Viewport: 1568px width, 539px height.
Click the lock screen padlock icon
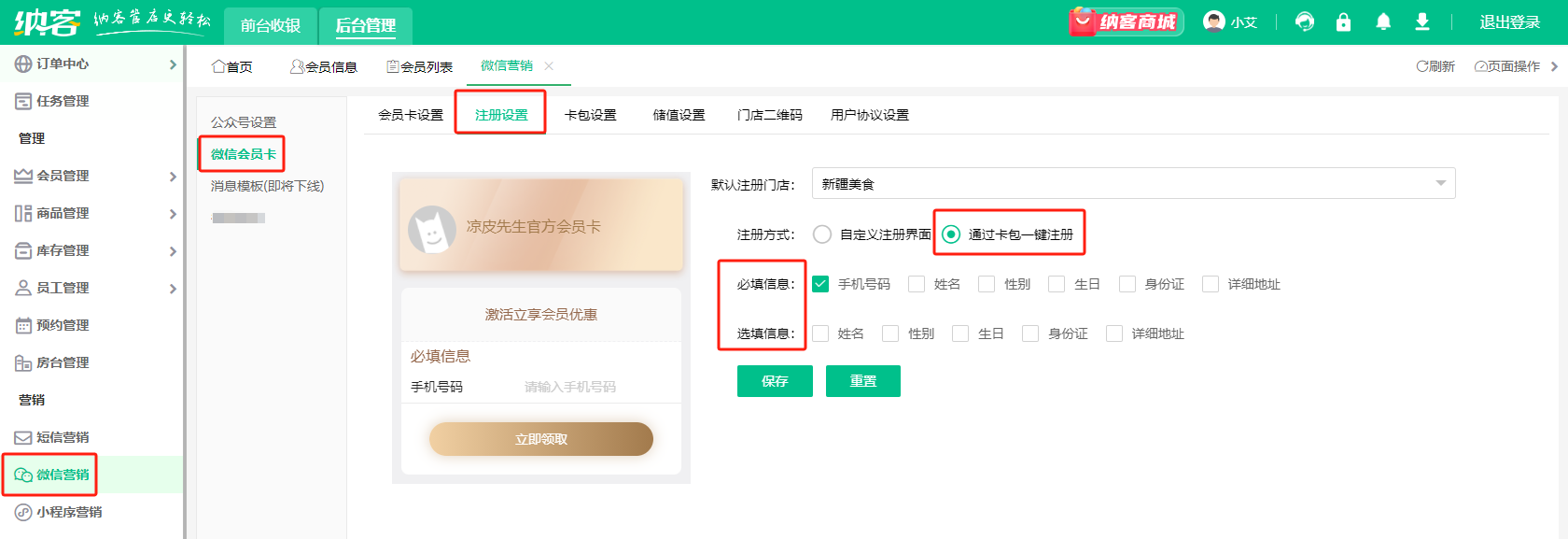[1343, 21]
